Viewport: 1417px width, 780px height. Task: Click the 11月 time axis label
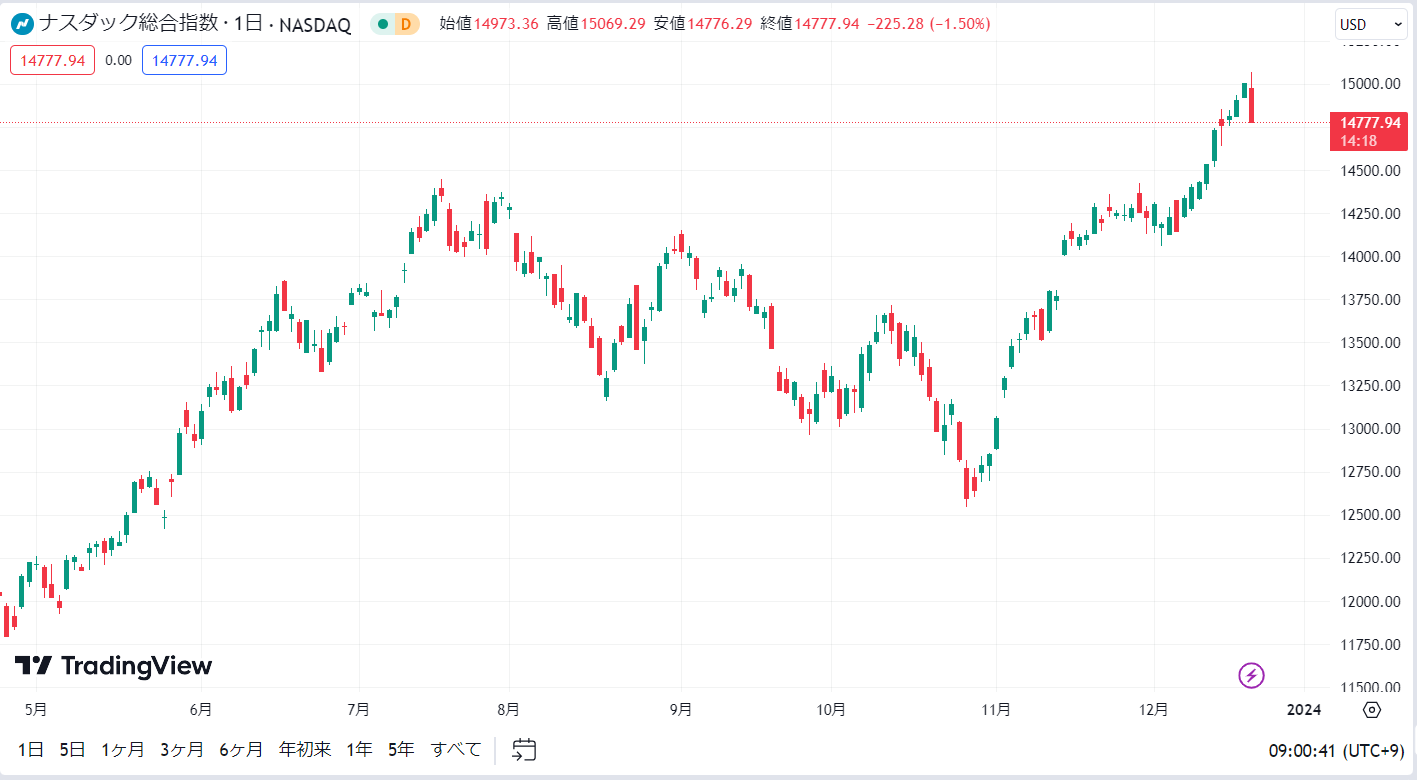[x=996, y=710]
